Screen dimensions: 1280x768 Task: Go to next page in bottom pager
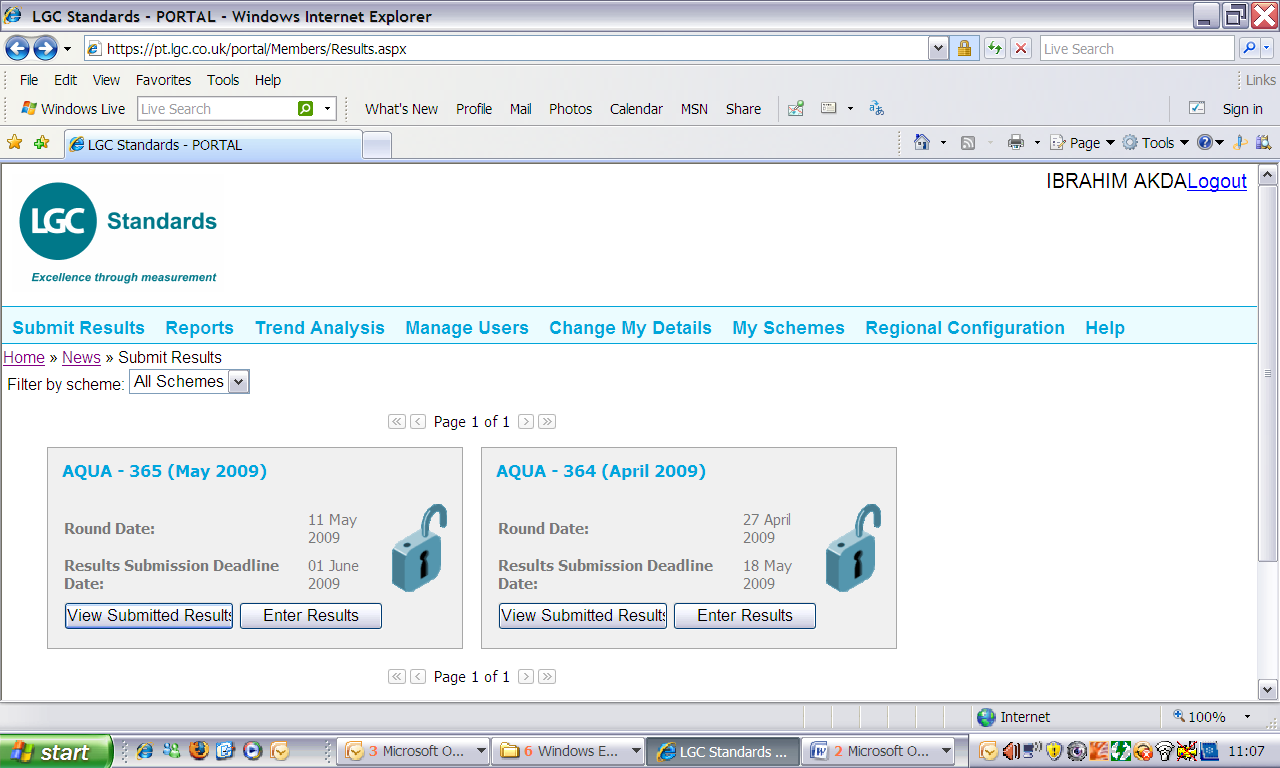pos(526,677)
